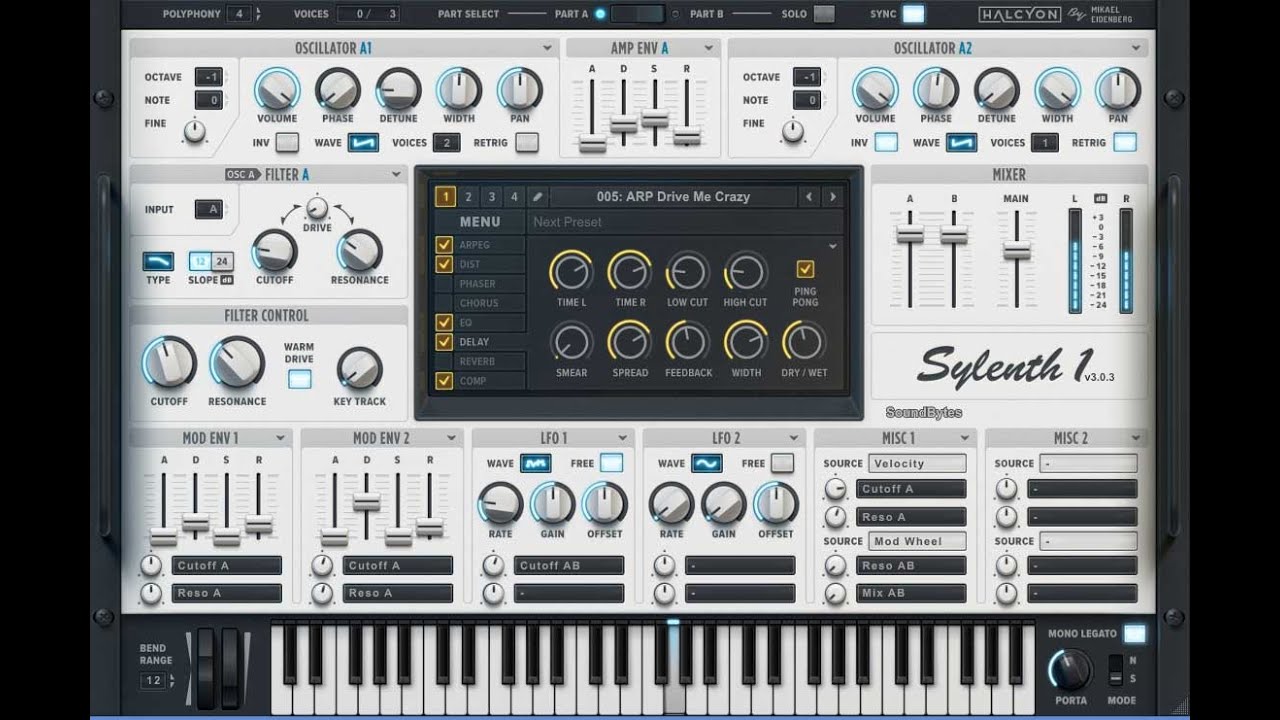Open the LFO 2 header dropdown

794,438
